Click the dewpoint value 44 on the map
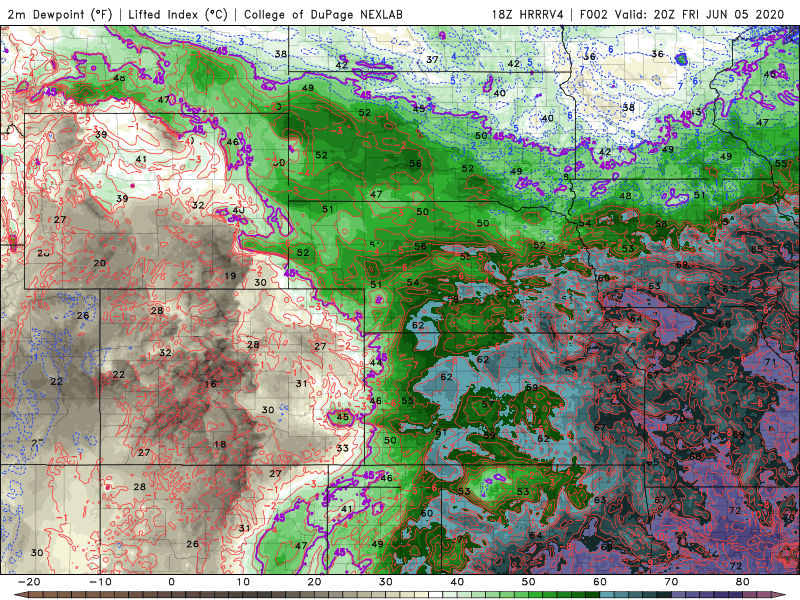 pyautogui.click(x=376, y=362)
